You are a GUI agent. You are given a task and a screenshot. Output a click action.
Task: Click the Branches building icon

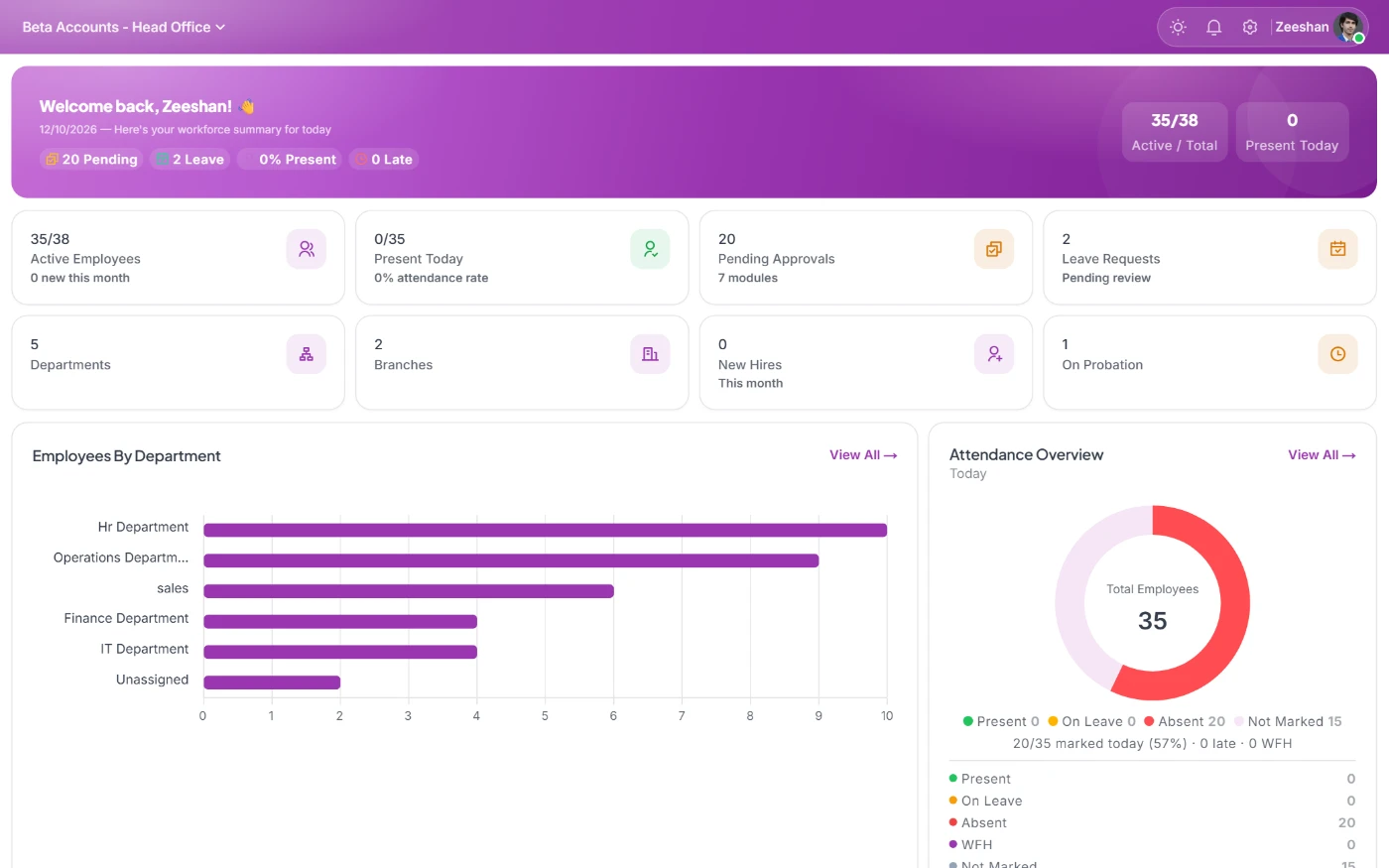click(650, 354)
